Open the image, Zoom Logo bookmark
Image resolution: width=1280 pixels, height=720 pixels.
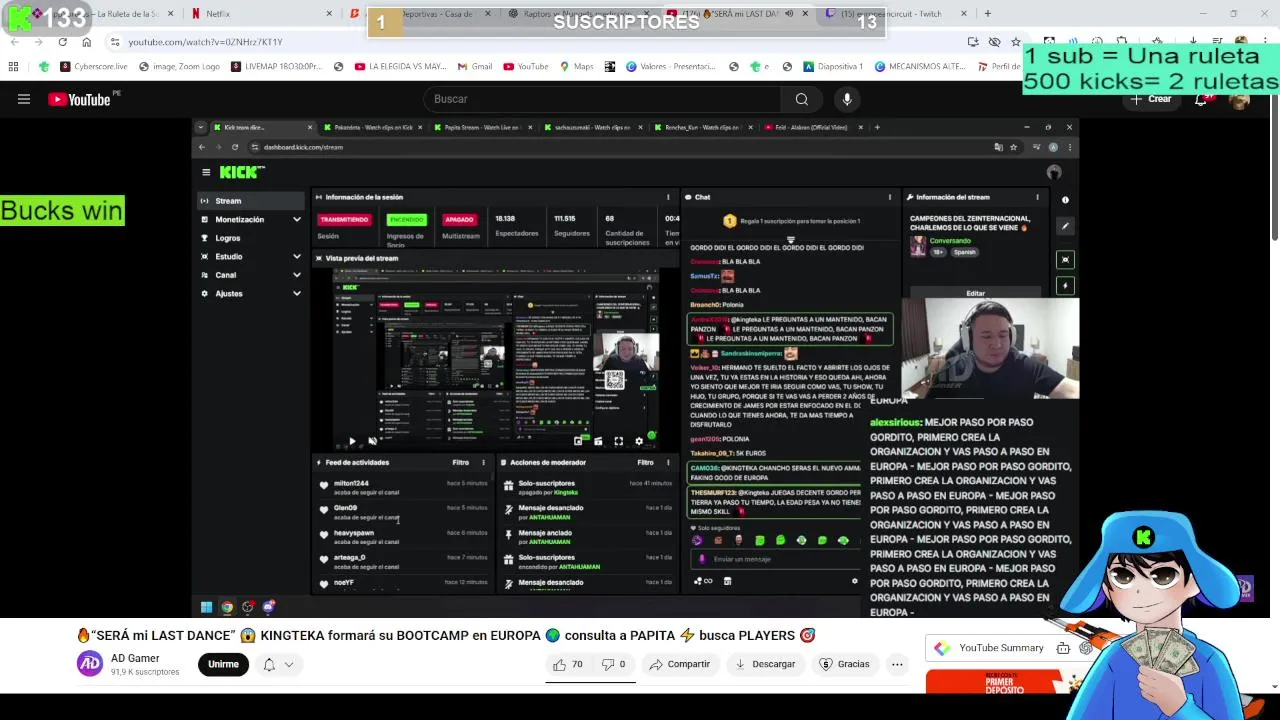179,67
